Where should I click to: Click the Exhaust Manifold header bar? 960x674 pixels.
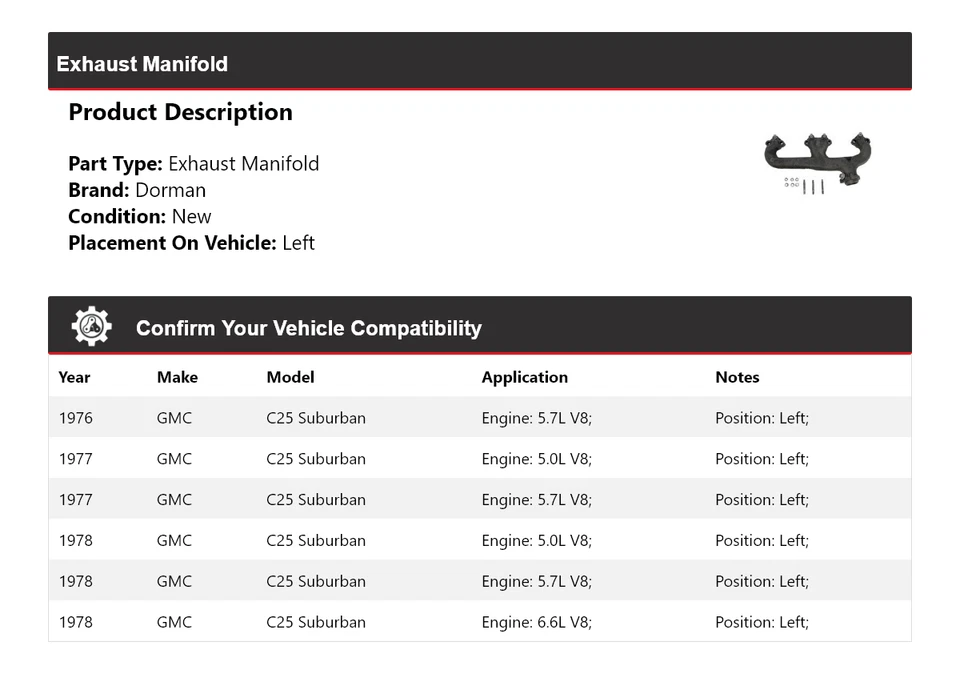point(480,62)
